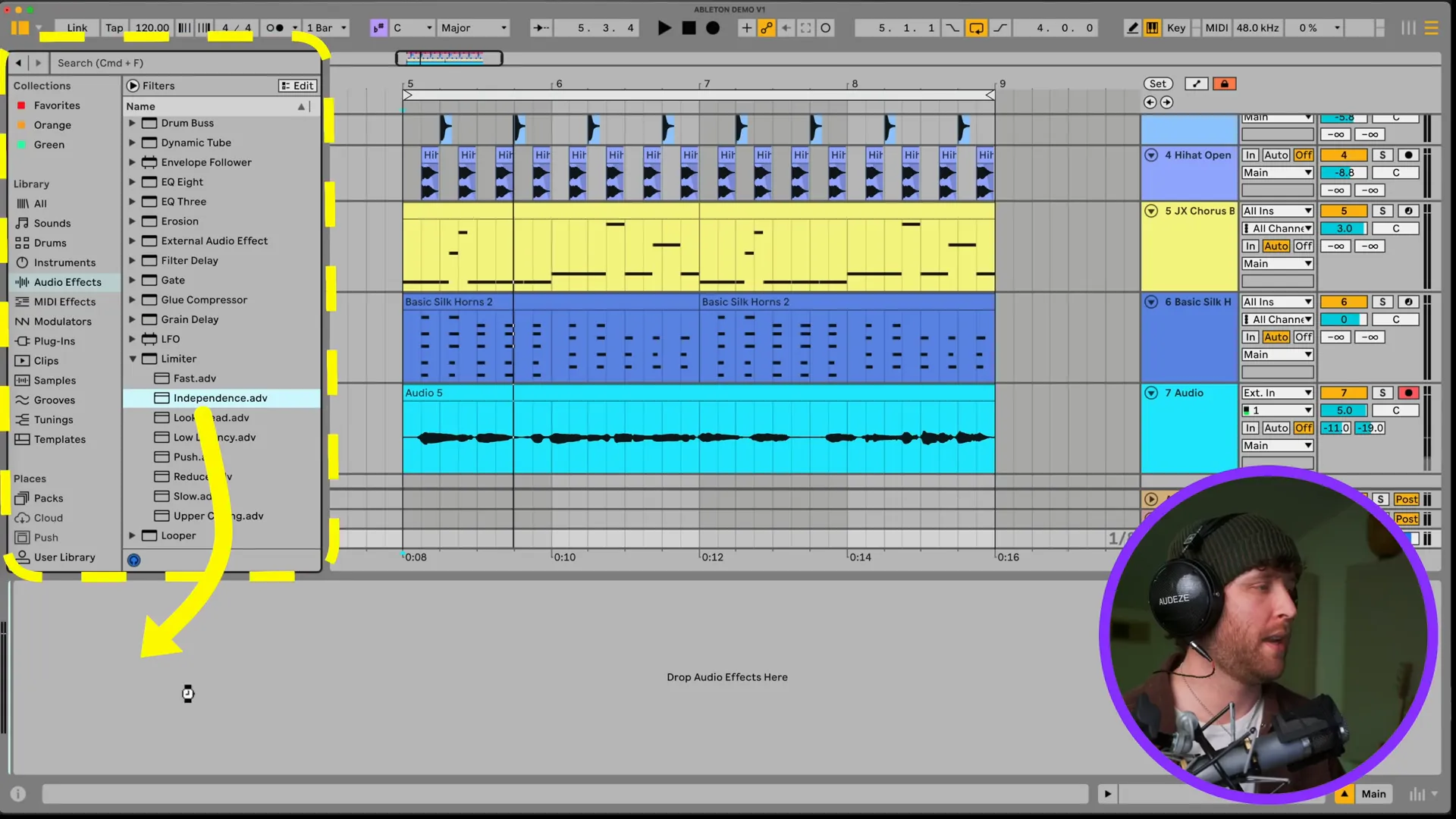Click the MIDI Arrangement Overdub plus icon

[746, 28]
